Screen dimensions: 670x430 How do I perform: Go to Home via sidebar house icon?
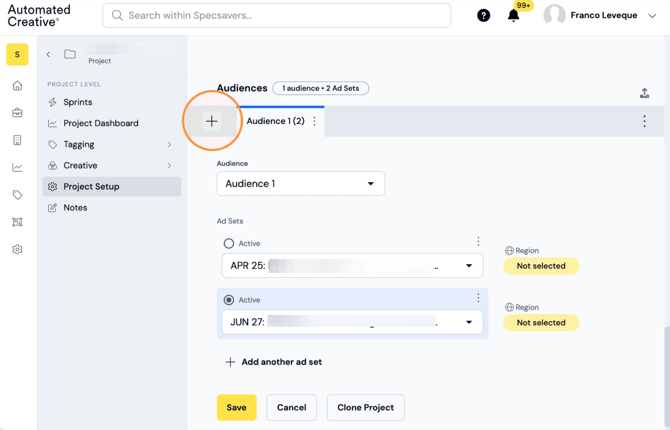coord(17,86)
